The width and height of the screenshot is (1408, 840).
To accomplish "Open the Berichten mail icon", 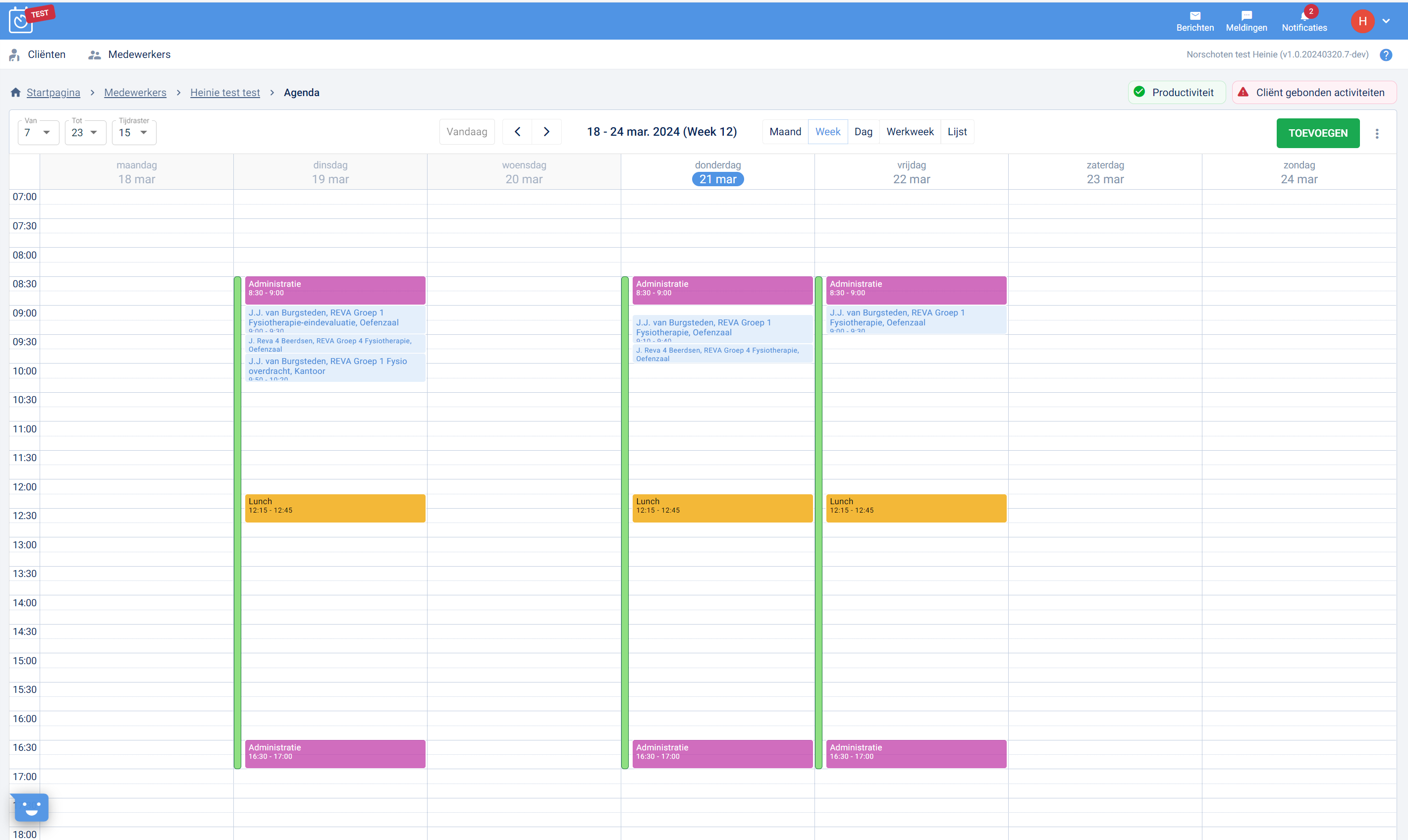I will (1194, 16).
